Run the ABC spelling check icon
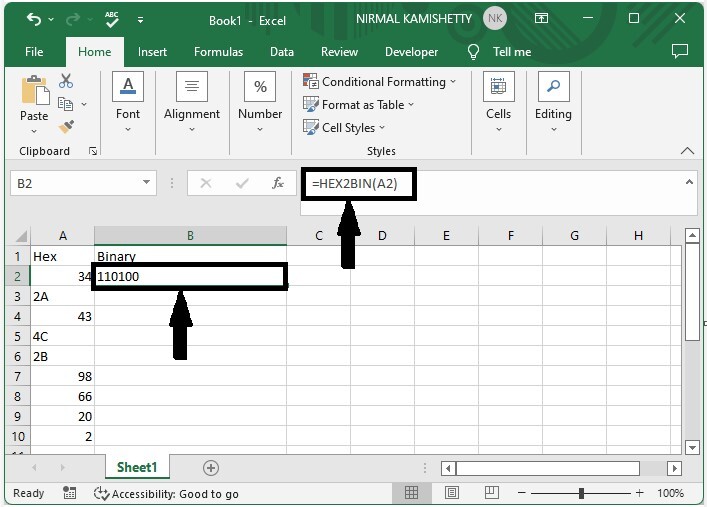This screenshot has width=707, height=507. tap(111, 19)
